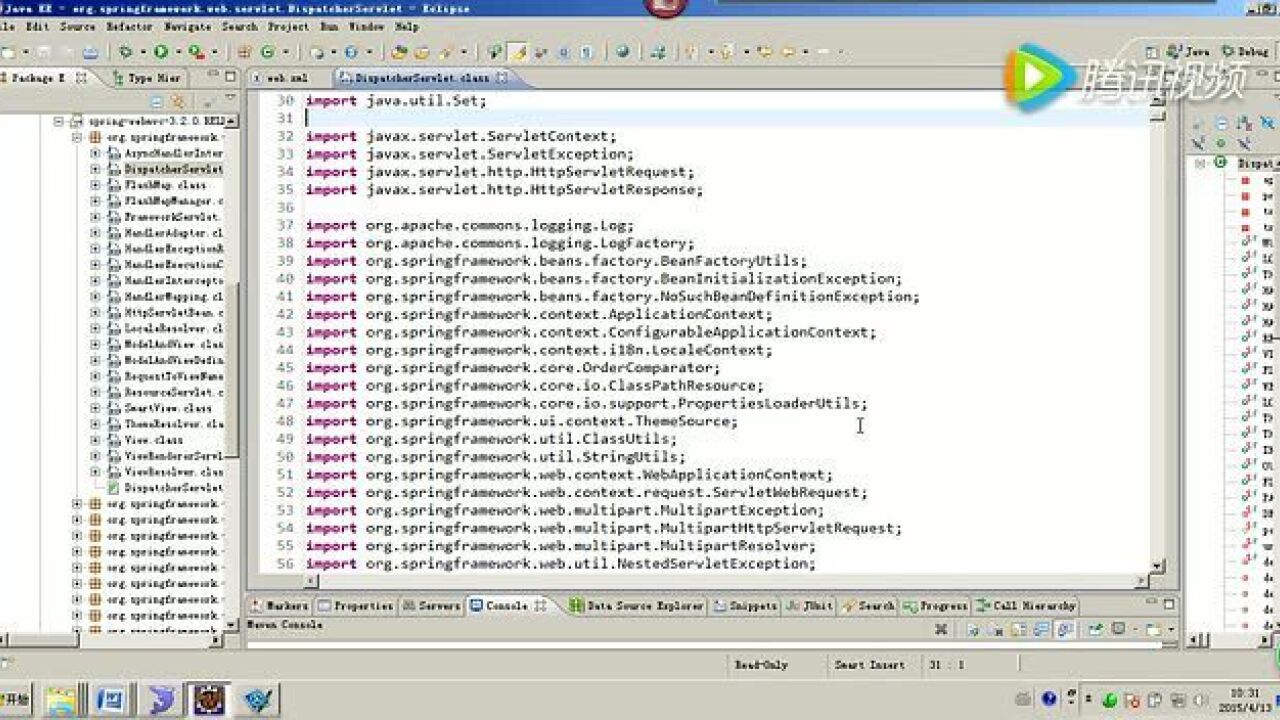Click the Debug bug icon in toolbar
The height and width of the screenshot is (720, 1280).
click(x=126, y=52)
